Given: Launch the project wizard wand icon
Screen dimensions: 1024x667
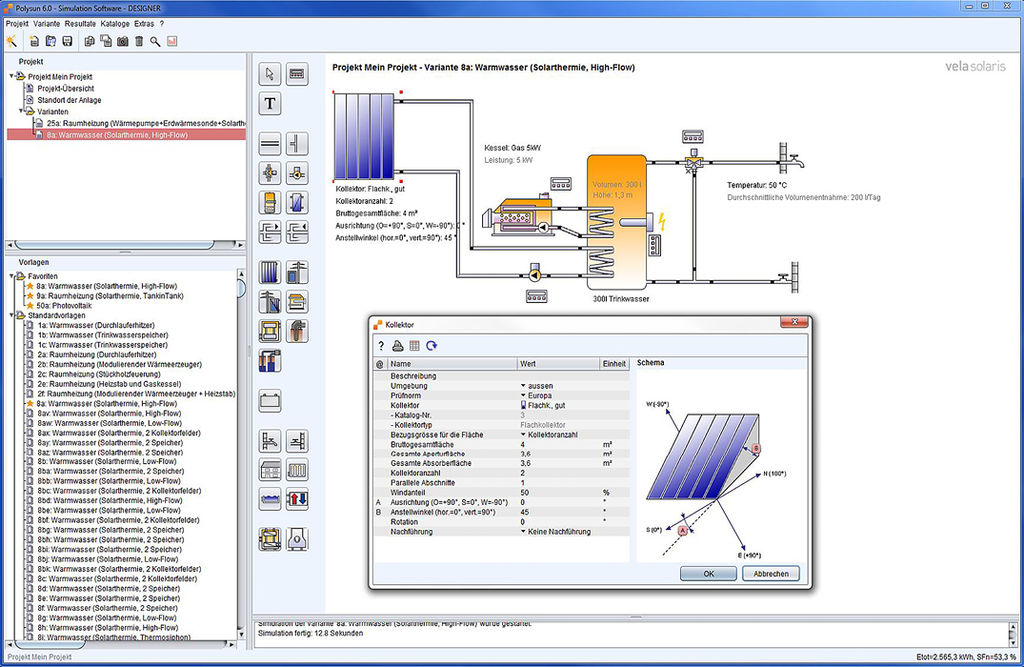Looking at the screenshot, I should click(12, 41).
